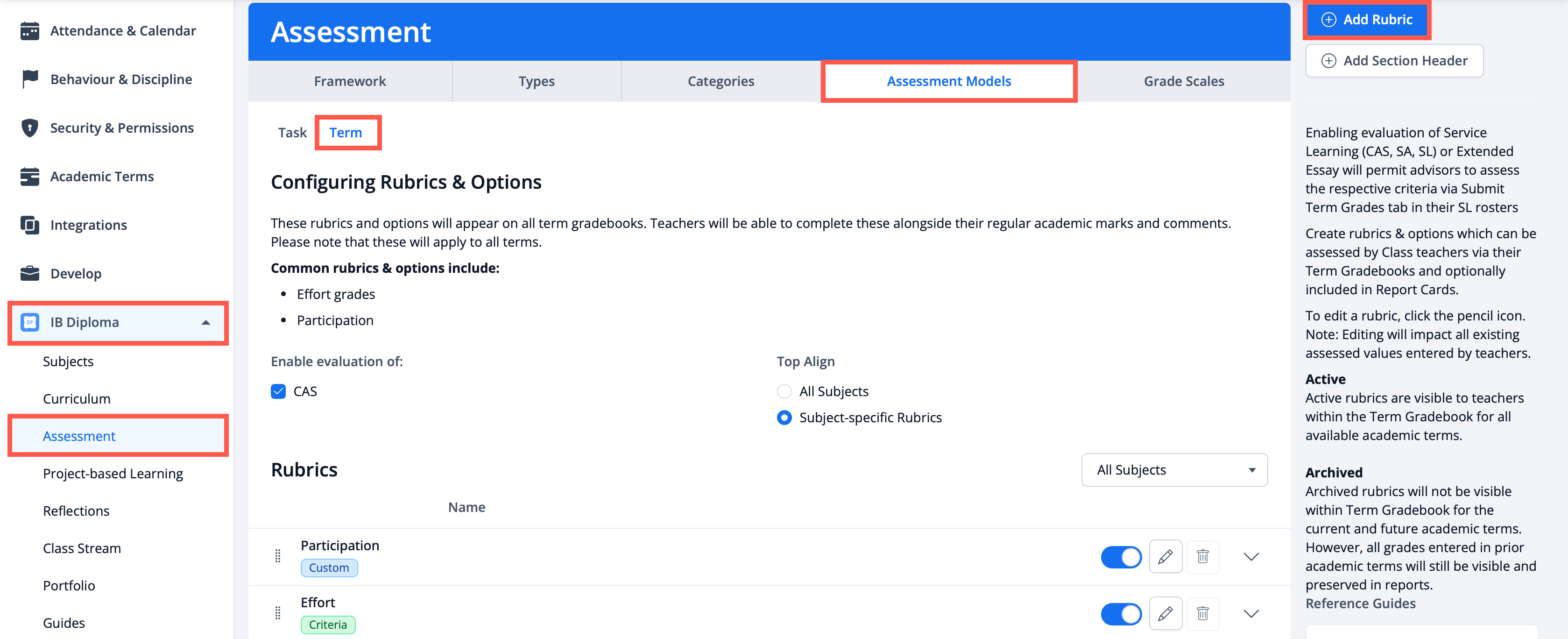Uncheck the CAS evaluation checkbox
Image resolution: width=1568 pixels, height=639 pixels.
pos(278,391)
